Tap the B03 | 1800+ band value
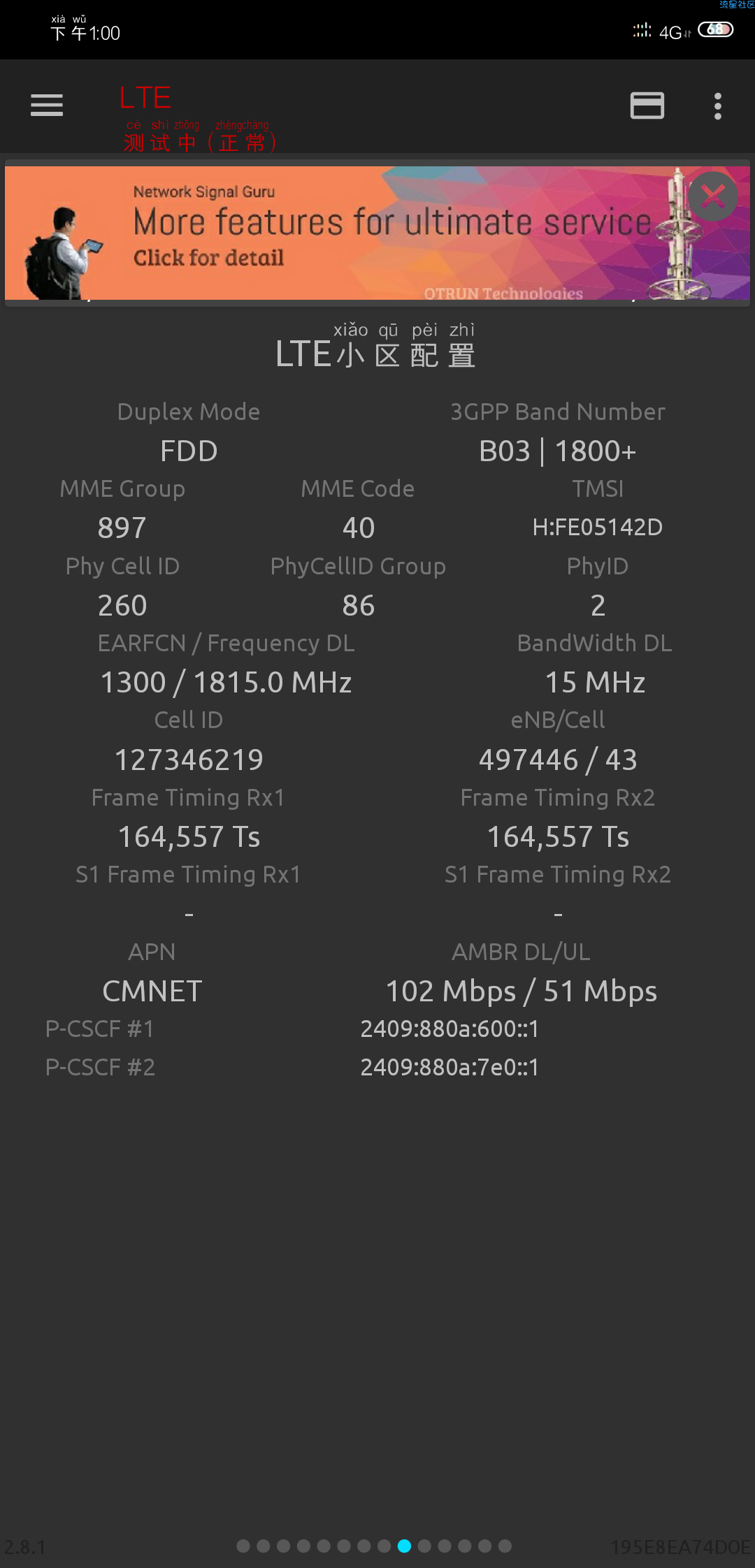 [x=558, y=451]
